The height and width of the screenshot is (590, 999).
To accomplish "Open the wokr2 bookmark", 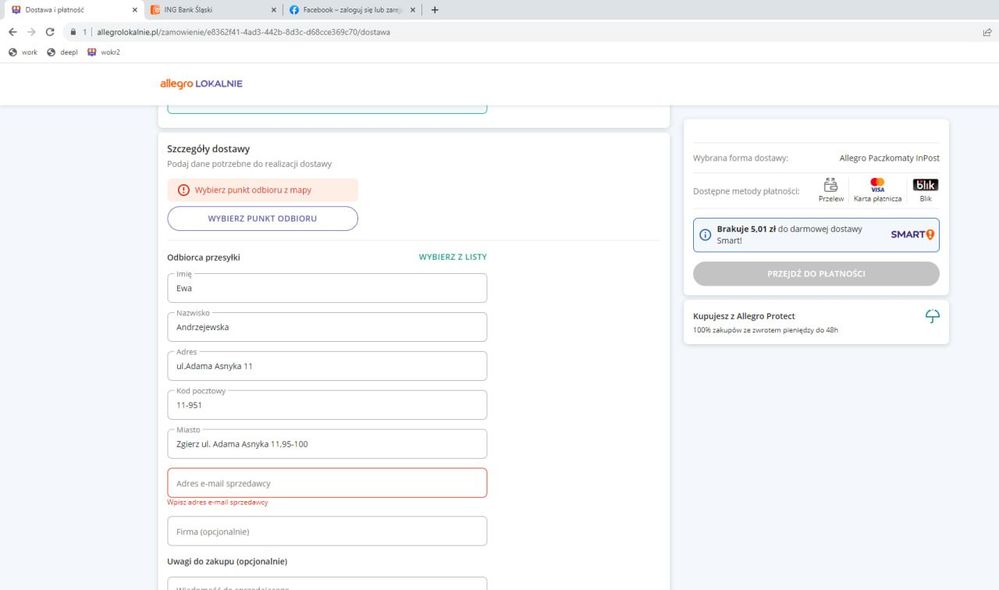I will pos(104,52).
